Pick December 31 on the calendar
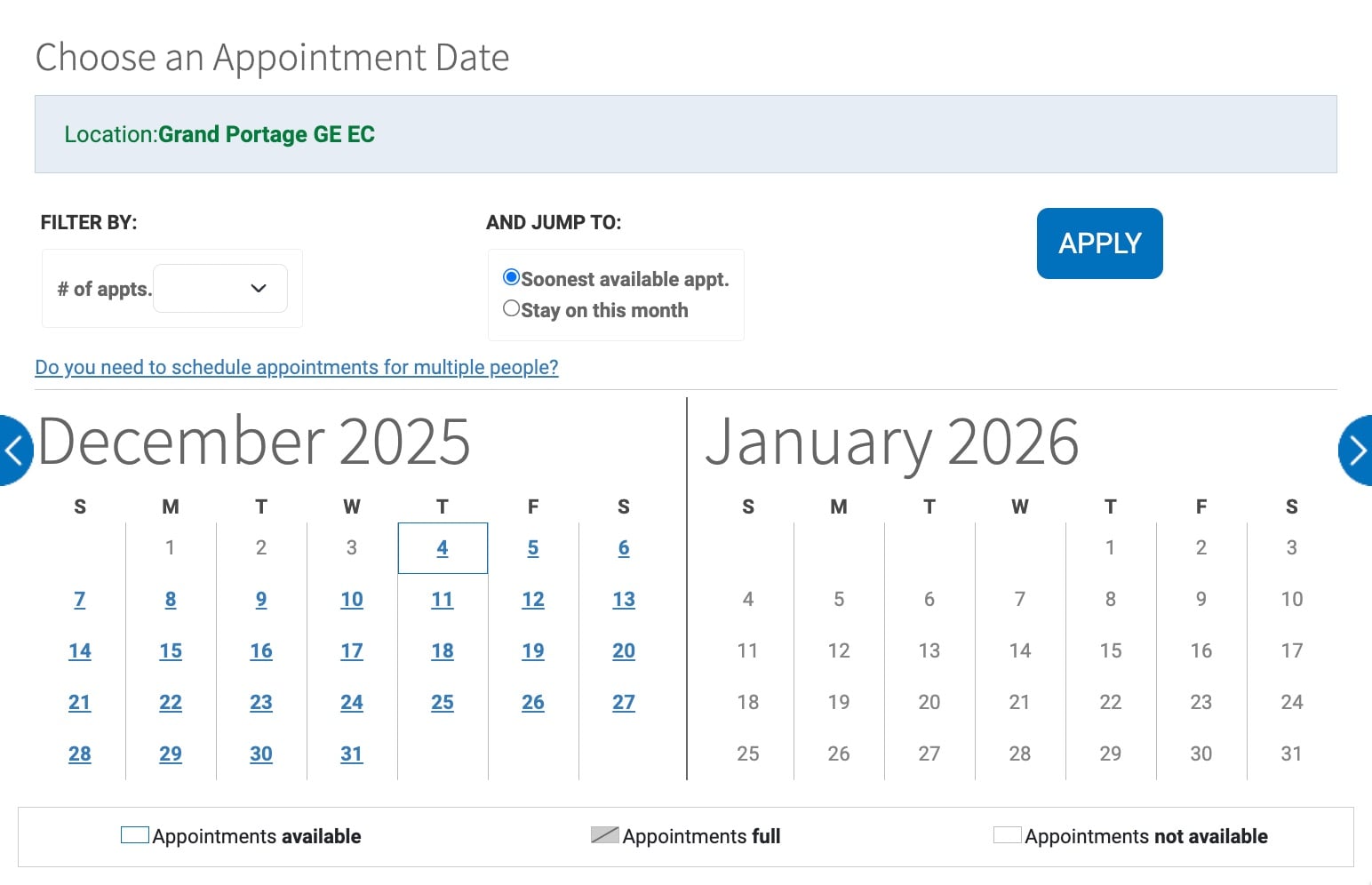1372x885 pixels. point(352,753)
